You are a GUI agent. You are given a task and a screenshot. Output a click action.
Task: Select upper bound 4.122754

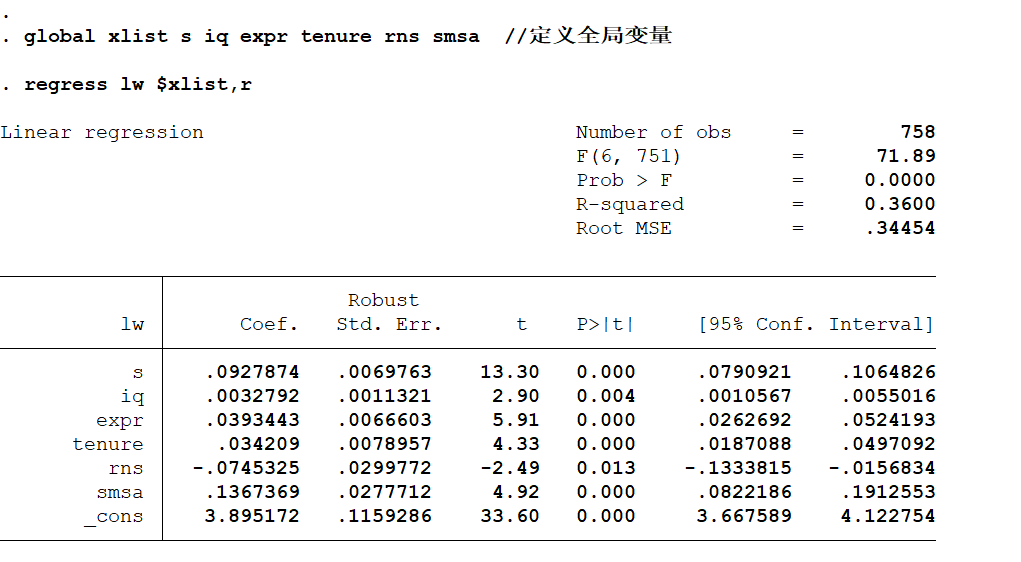point(888,517)
